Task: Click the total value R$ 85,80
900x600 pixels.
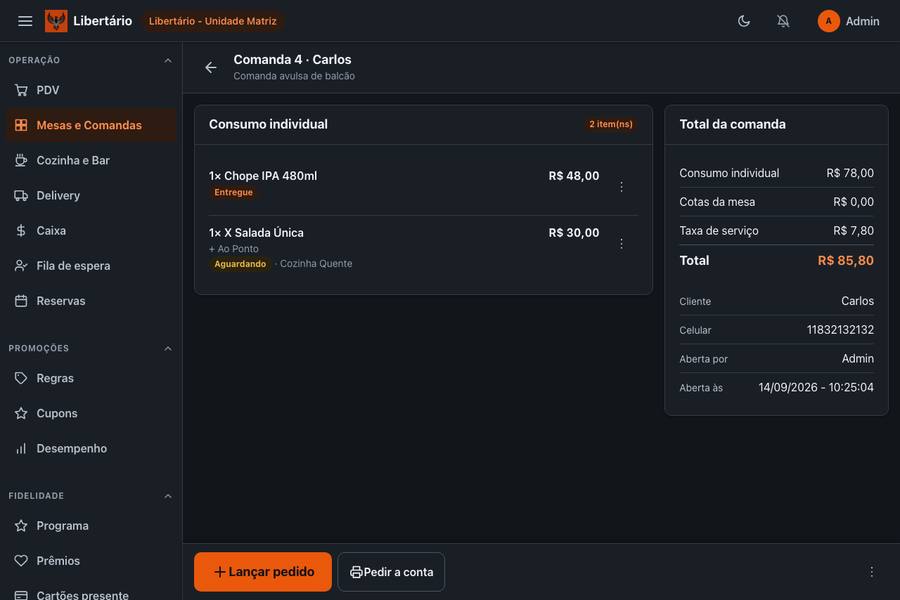Action: pos(845,261)
